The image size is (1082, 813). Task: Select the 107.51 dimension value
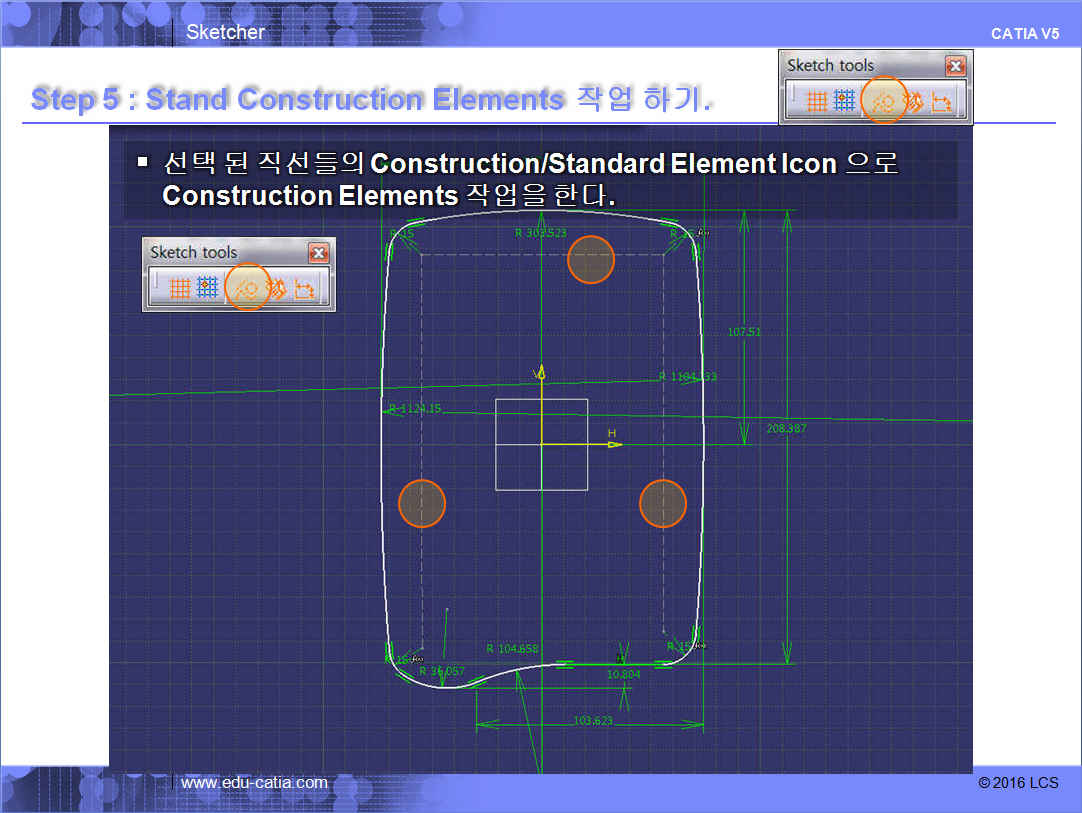744,332
